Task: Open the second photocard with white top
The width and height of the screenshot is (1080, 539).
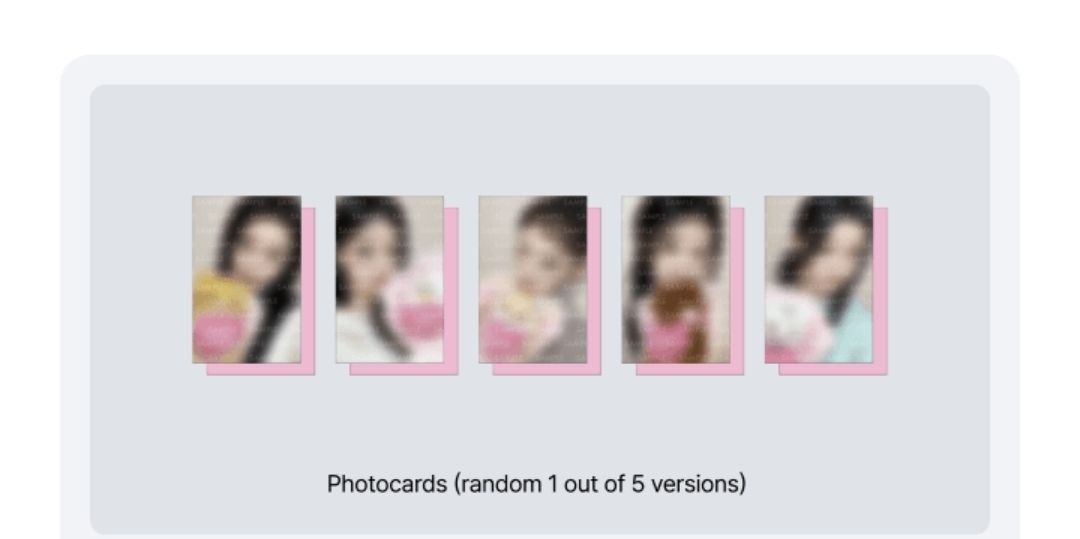Action: [389, 279]
